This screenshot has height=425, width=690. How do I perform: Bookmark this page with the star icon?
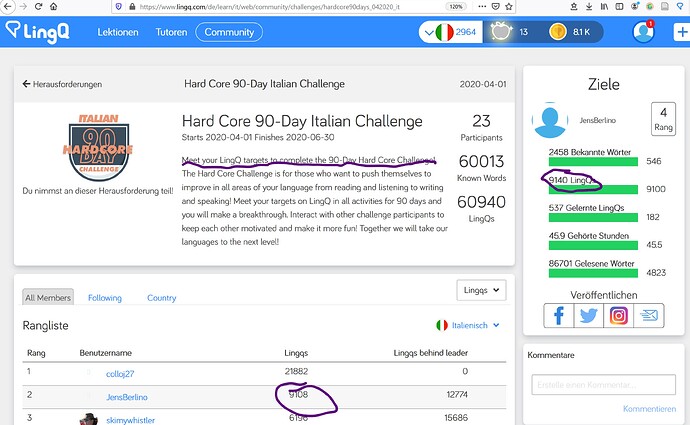509,7
